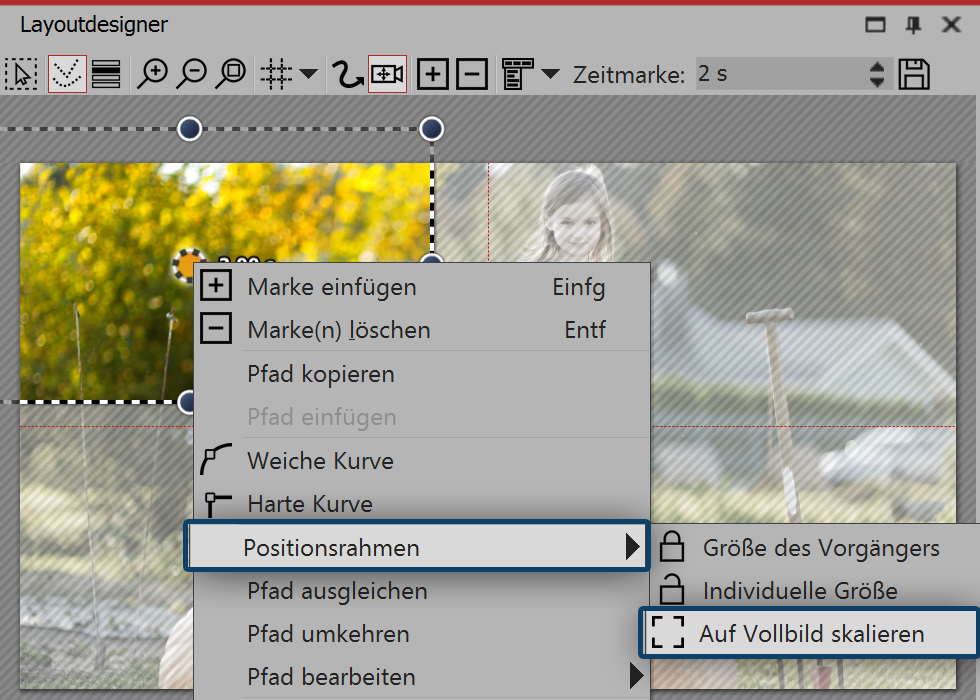This screenshot has width=980, height=700.
Task: Click the Zeitmarke value field
Action: 781,74
